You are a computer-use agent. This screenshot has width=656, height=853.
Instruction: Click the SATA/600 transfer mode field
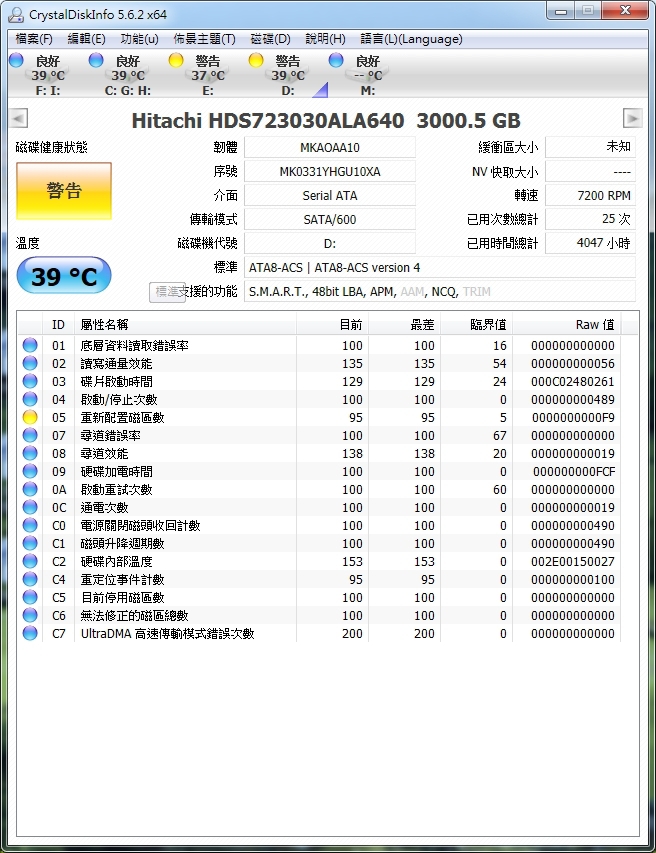[330, 219]
